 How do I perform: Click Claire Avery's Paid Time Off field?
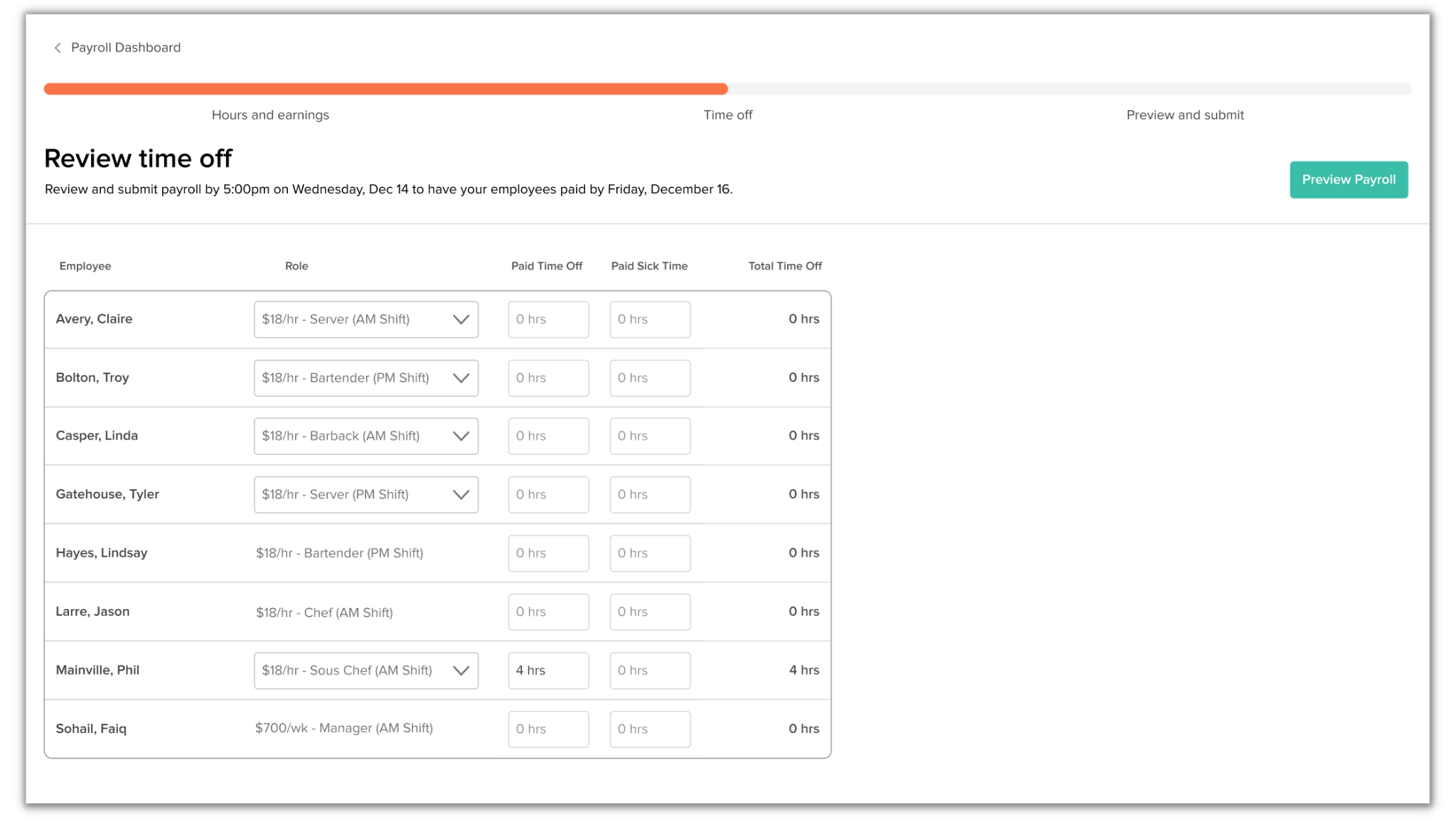(x=548, y=319)
